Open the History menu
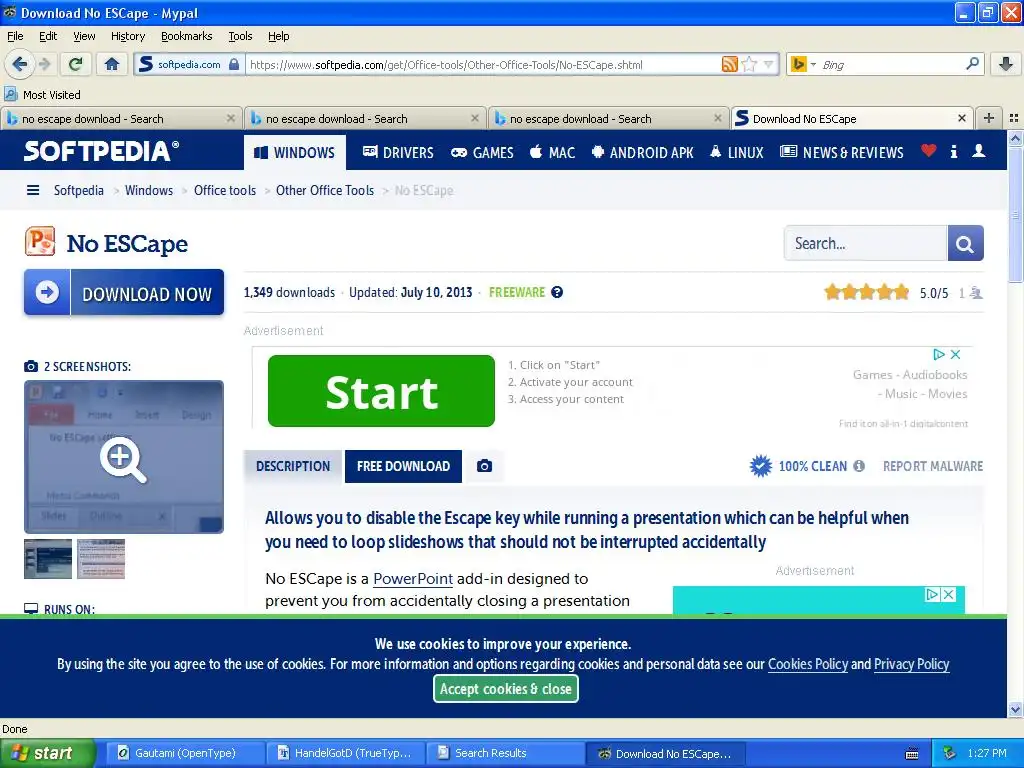1024x768 pixels. 127,36
